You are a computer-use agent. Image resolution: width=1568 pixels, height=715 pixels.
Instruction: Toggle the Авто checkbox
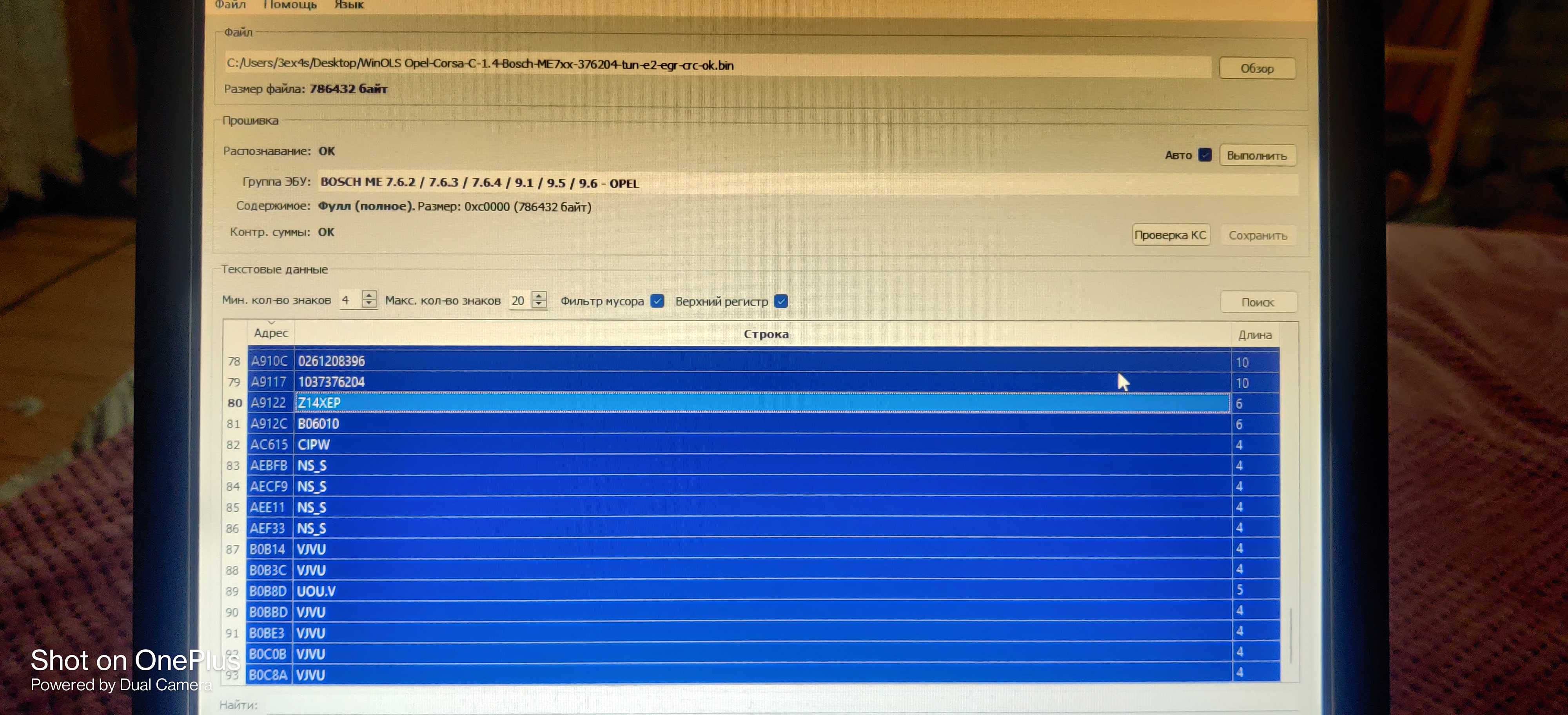(x=1205, y=154)
